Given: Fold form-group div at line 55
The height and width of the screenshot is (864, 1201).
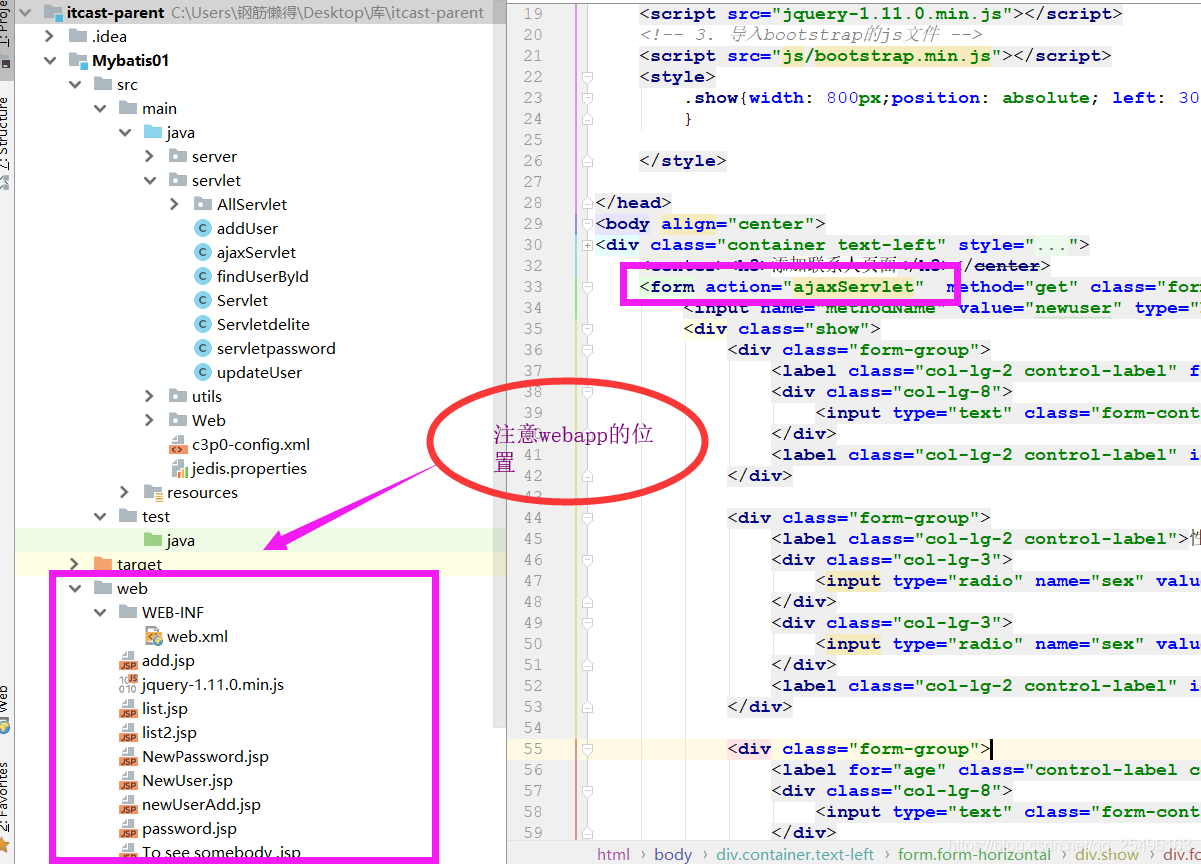Looking at the screenshot, I should point(587,749).
